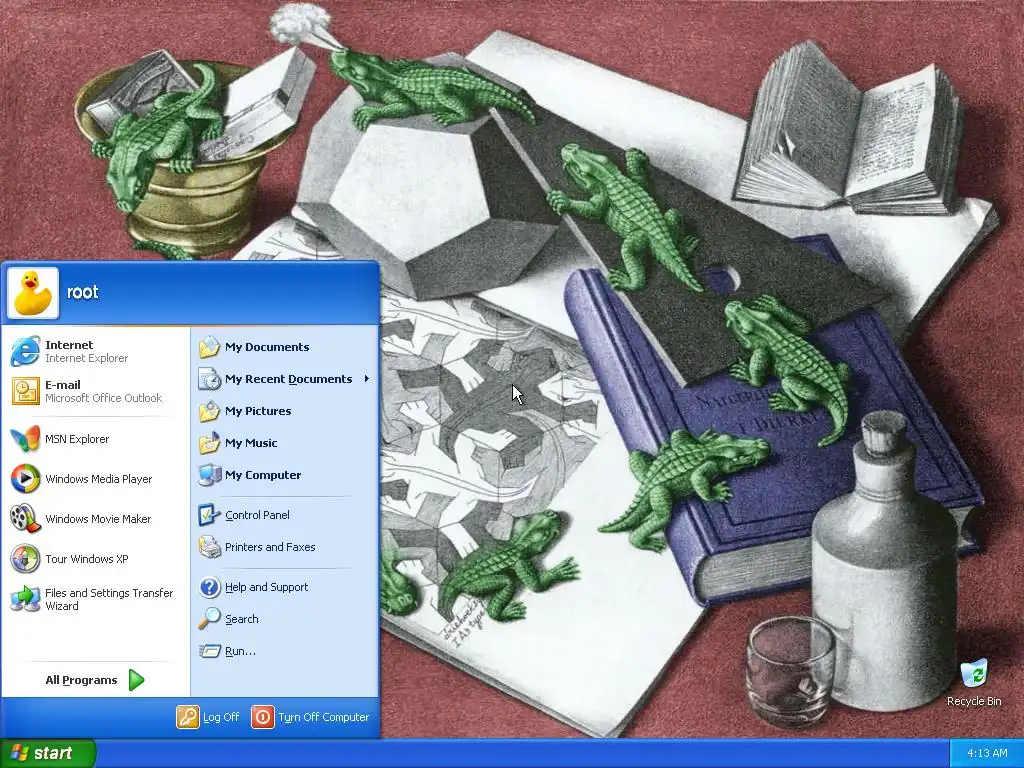Click the My Computer icon
The height and width of the screenshot is (768, 1024).
210,475
